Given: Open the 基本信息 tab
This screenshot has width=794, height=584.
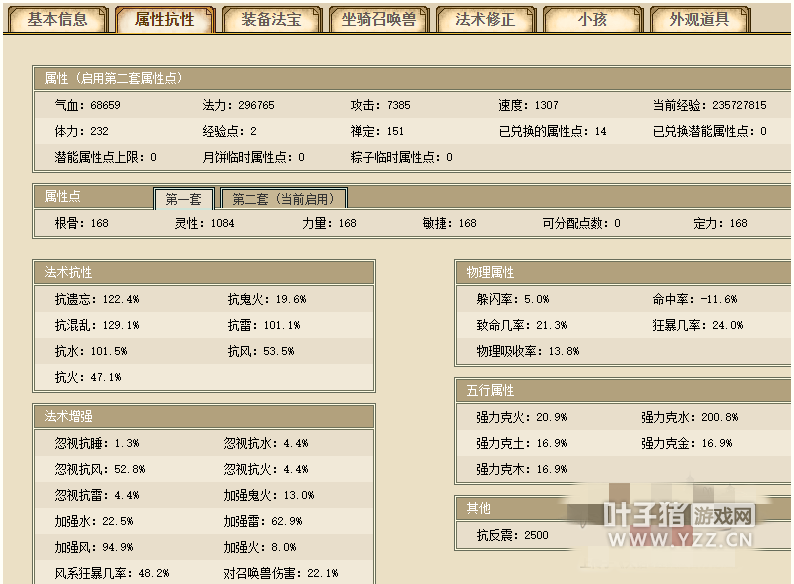Looking at the screenshot, I should tap(57, 19).
